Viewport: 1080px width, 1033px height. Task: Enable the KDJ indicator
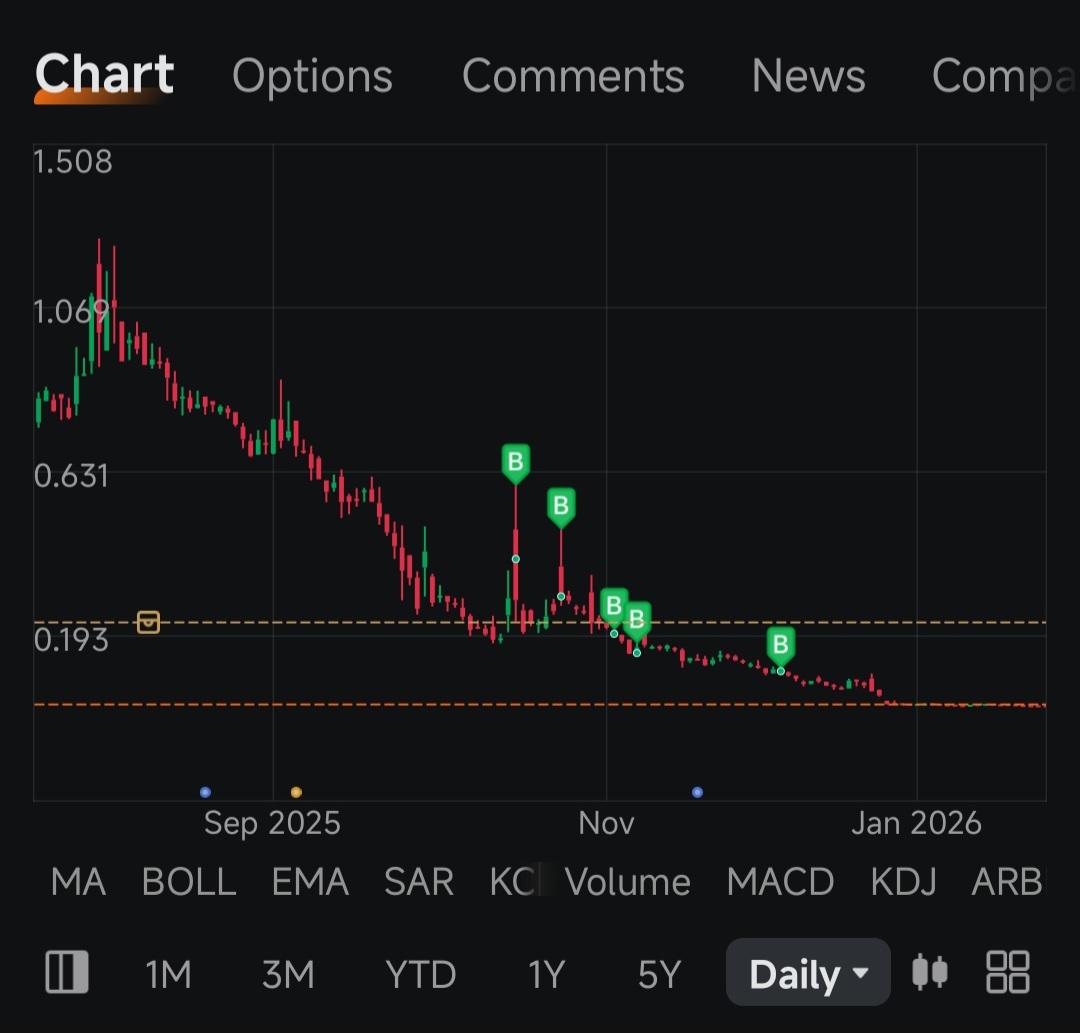click(903, 881)
